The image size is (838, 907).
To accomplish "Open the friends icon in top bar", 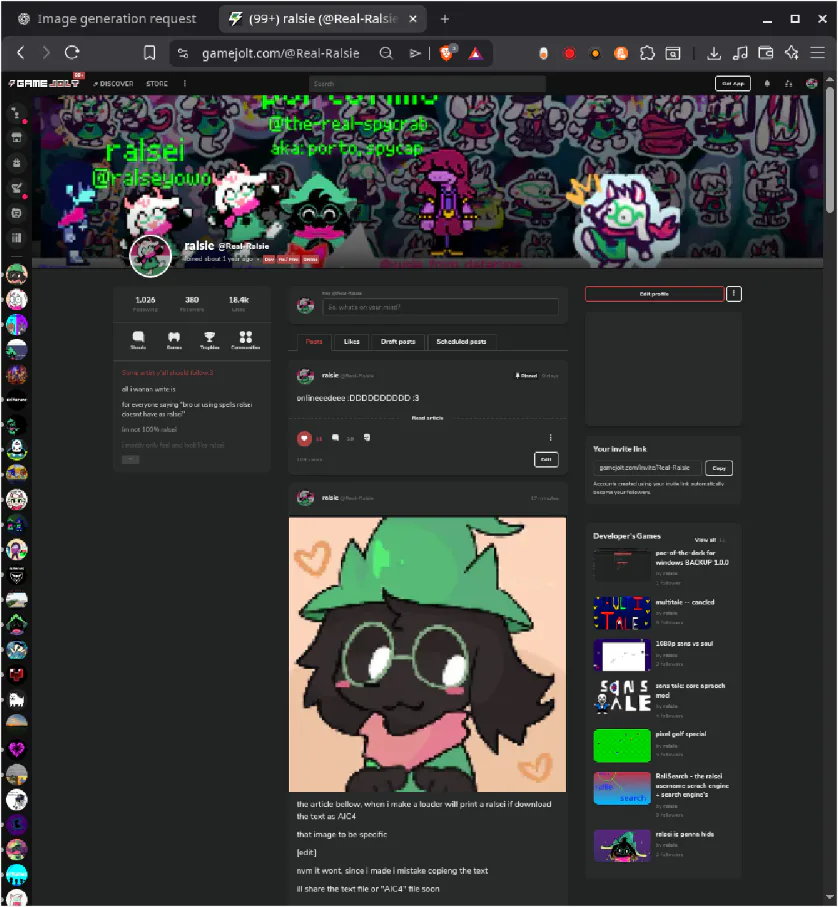I will click(x=788, y=84).
